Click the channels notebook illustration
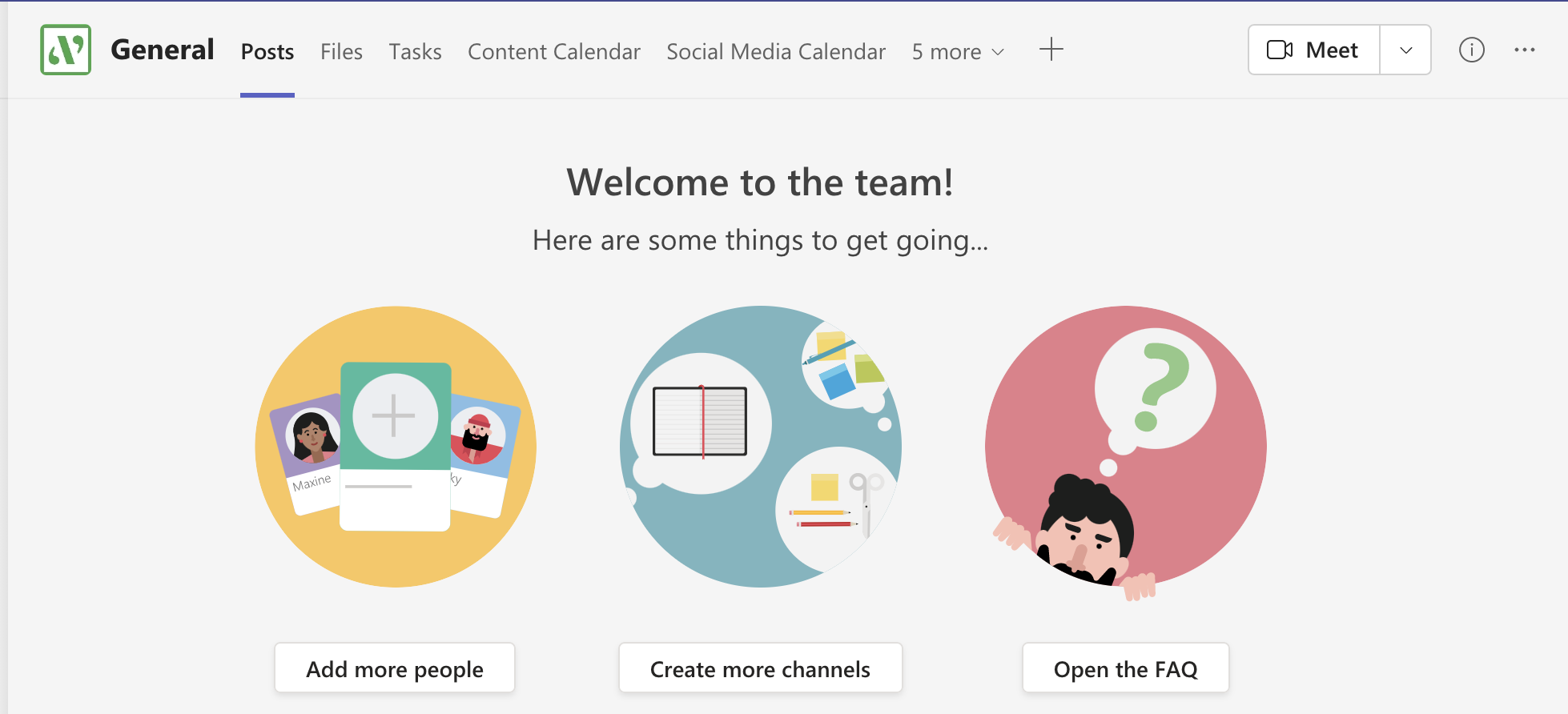This screenshot has width=1568, height=714. (x=761, y=447)
